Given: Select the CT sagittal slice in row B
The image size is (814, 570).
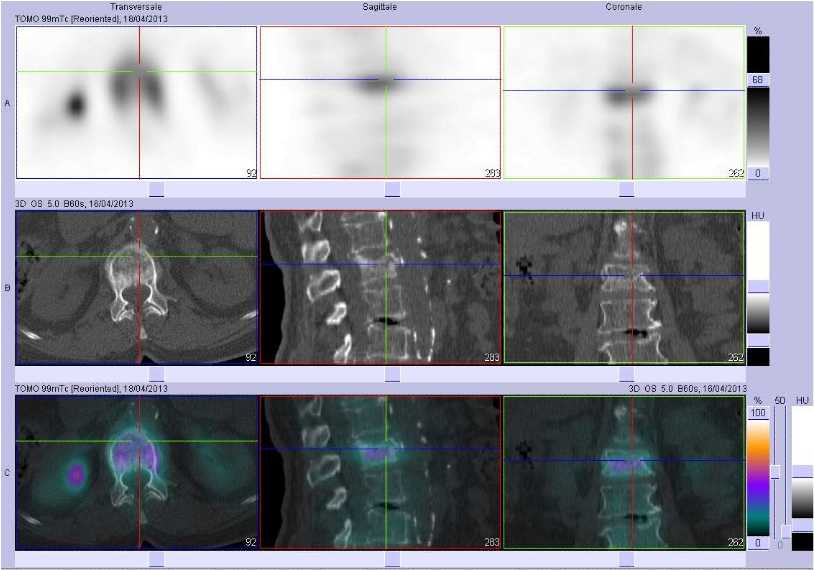Looking at the screenshot, I should coord(380,287).
